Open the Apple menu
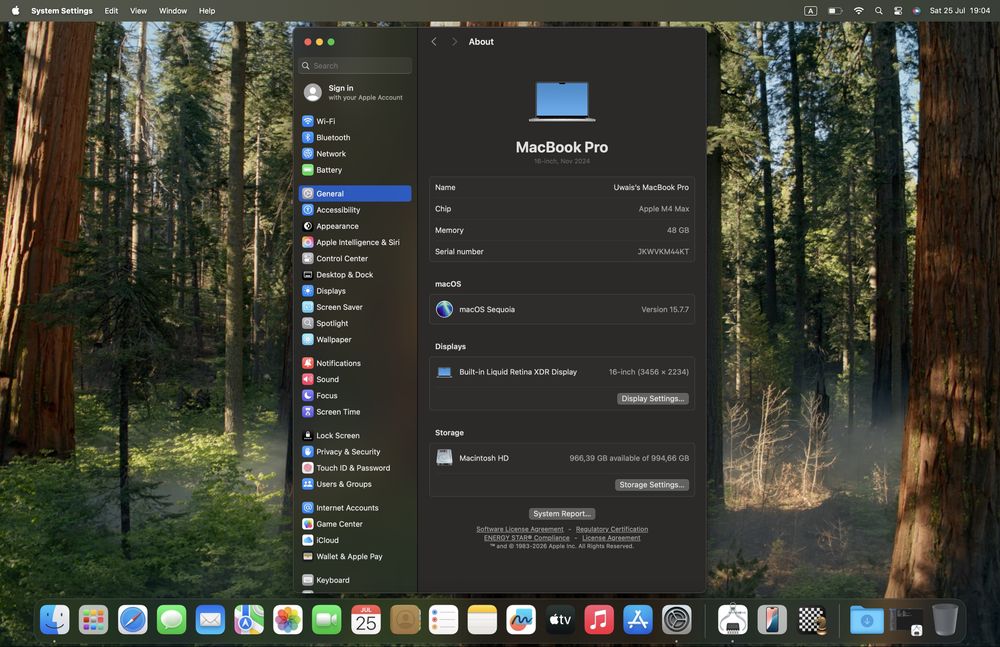The width and height of the screenshot is (1000, 647). click(15, 11)
